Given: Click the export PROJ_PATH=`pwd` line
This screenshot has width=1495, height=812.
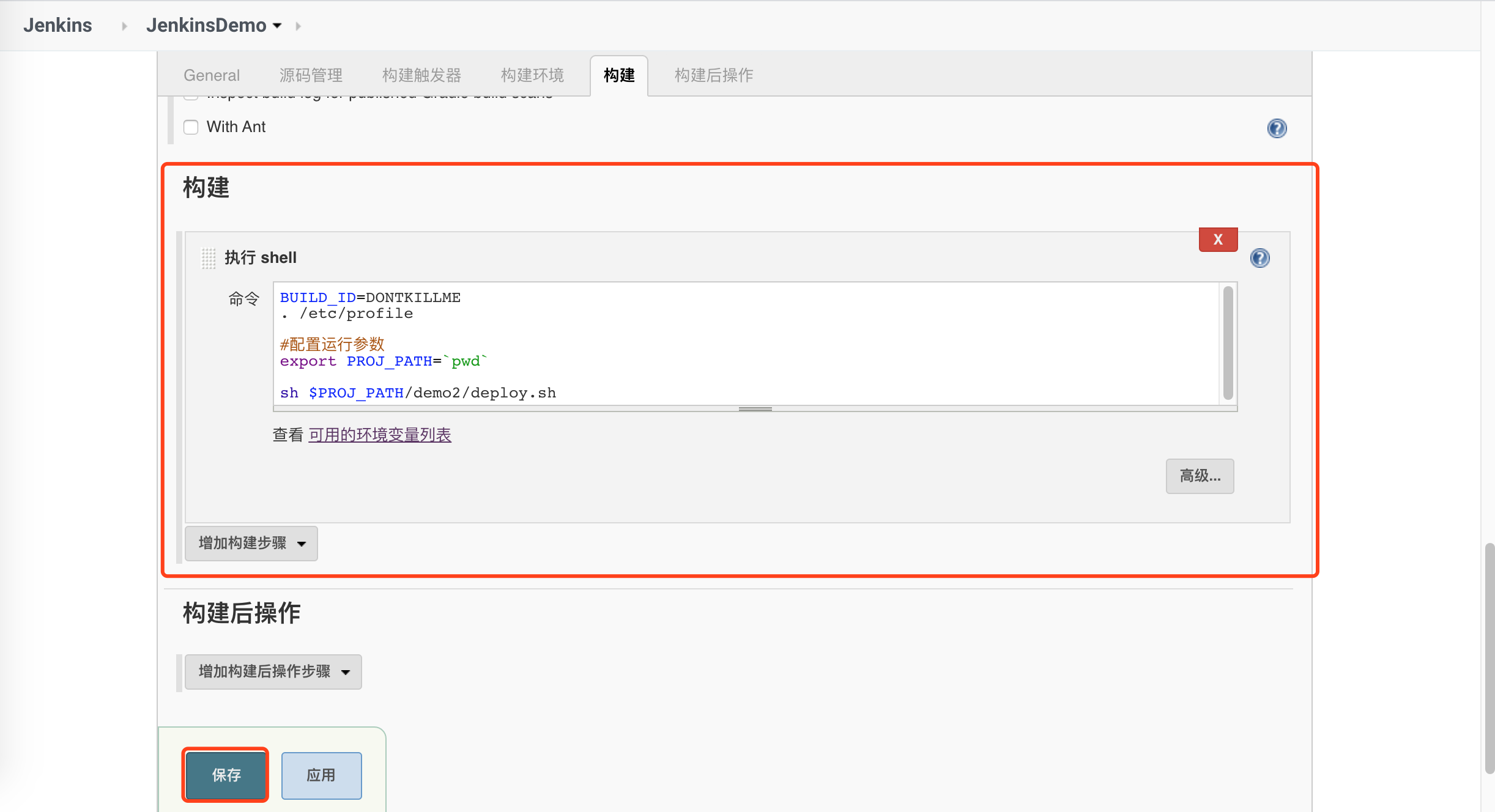Looking at the screenshot, I should (x=384, y=361).
